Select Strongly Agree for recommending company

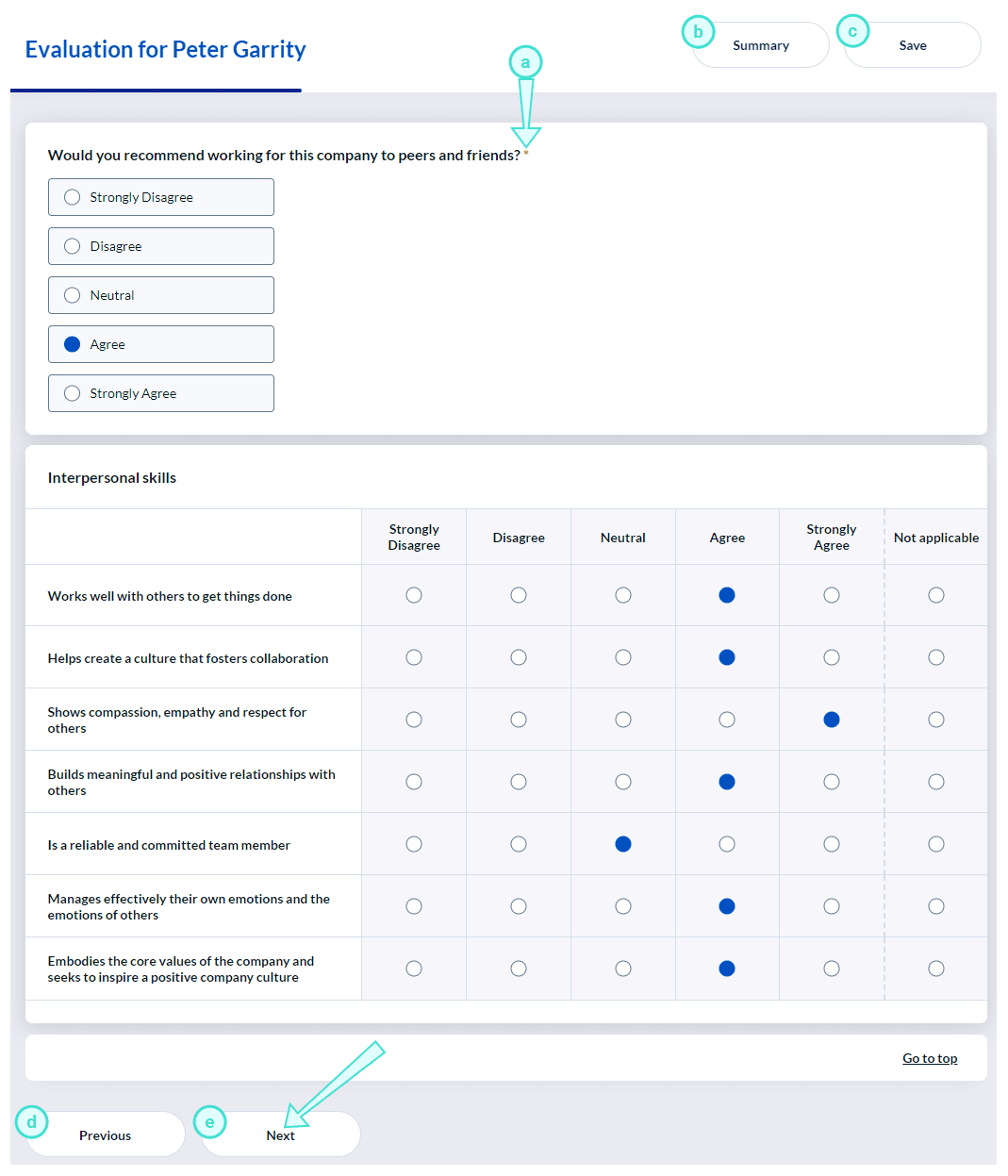[73, 393]
